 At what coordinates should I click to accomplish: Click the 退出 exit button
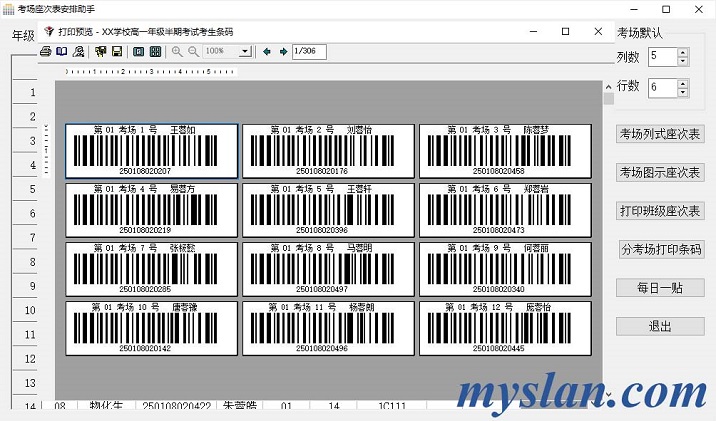(660, 326)
